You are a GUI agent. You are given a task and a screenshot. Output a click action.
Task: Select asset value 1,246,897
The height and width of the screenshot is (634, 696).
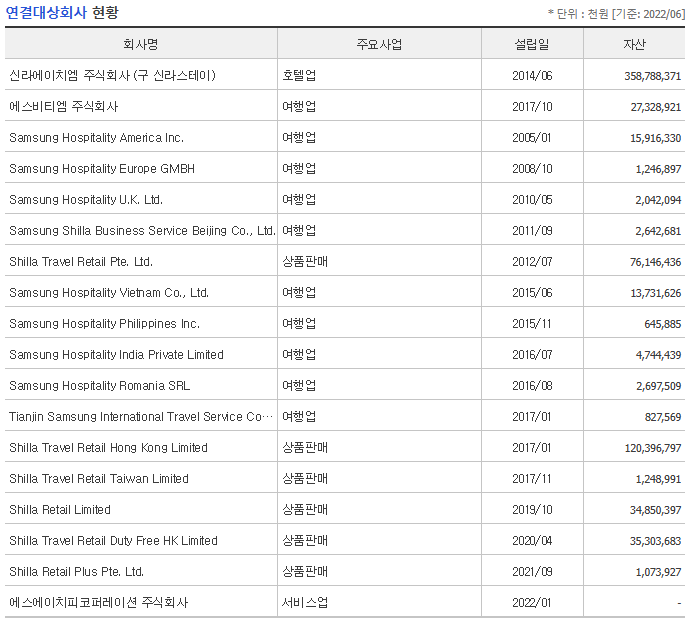click(x=658, y=169)
